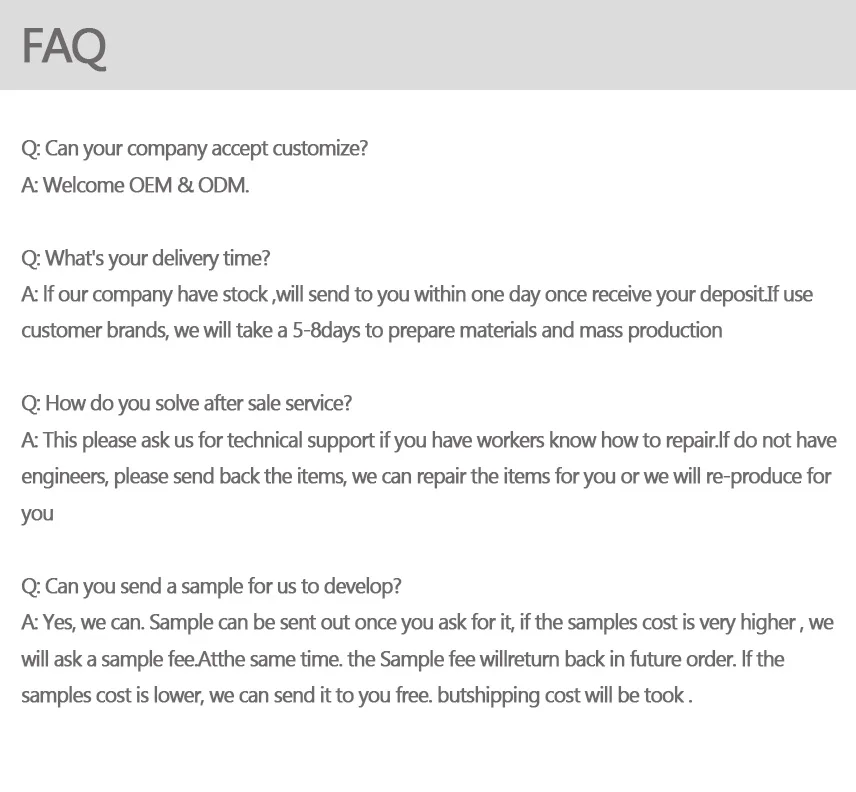Click the lone word "you" ending the third answer
This screenshot has height=792, width=856.
click(37, 514)
